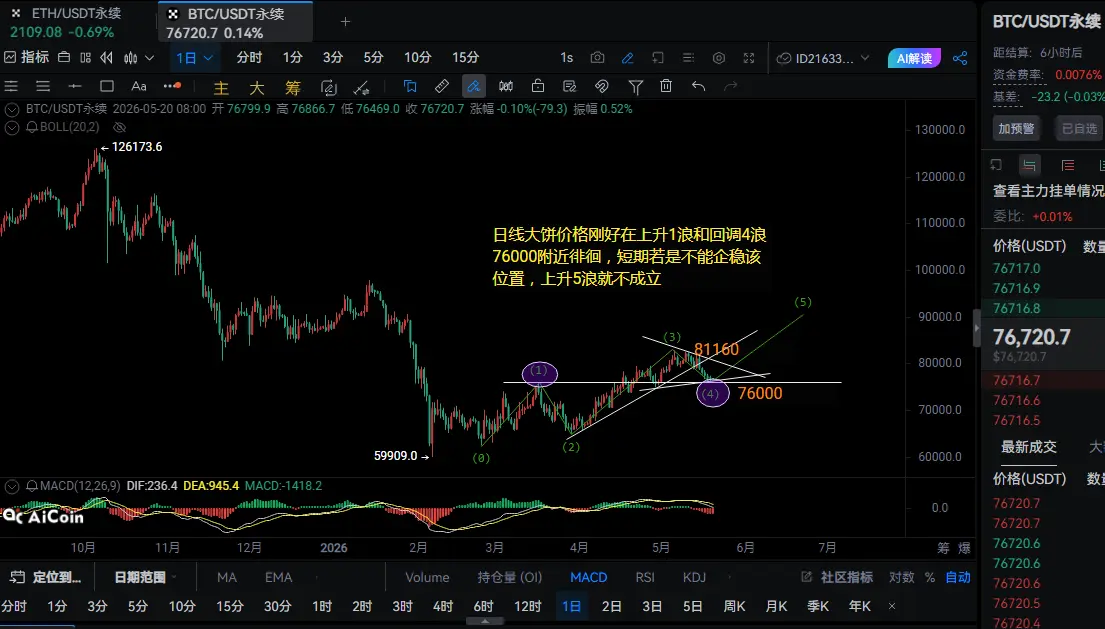Click the share icon beside AI解读
Viewport: 1105px width, 629px height.
coord(960,58)
